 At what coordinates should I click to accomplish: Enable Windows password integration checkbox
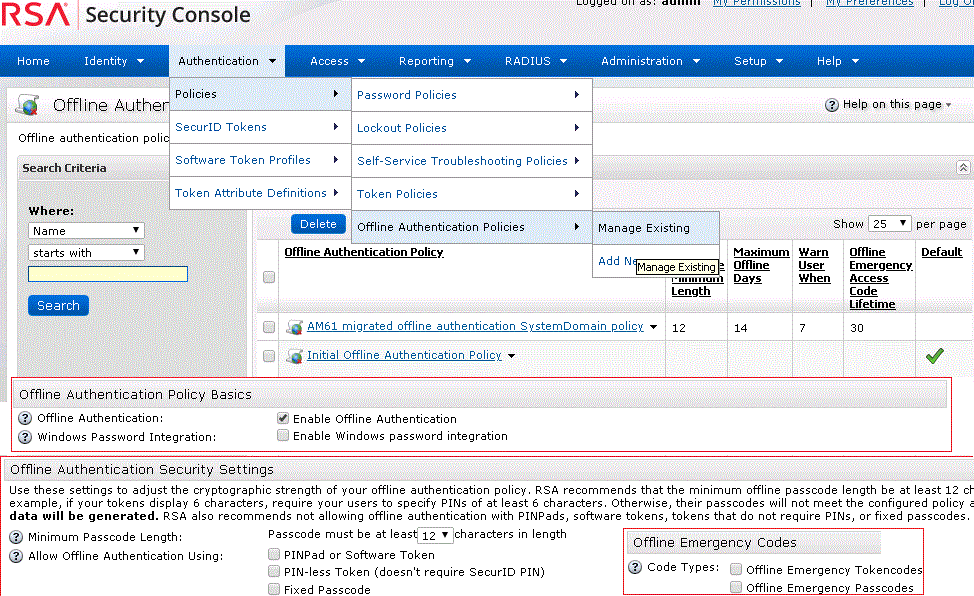coord(284,436)
